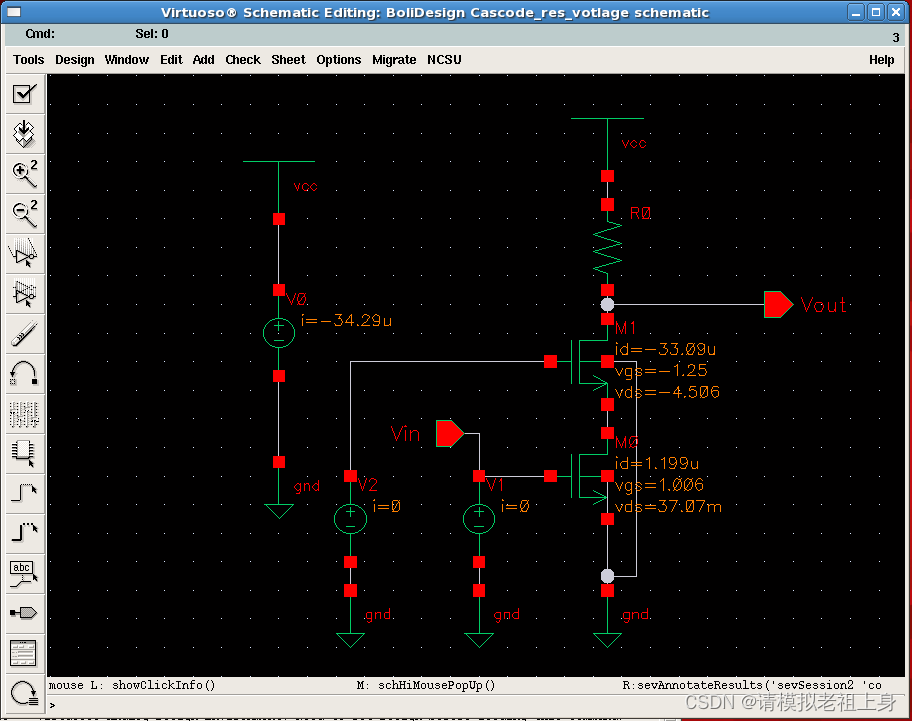Pick the Copy tool
Viewport: 912px width, 721px height.
25,293
